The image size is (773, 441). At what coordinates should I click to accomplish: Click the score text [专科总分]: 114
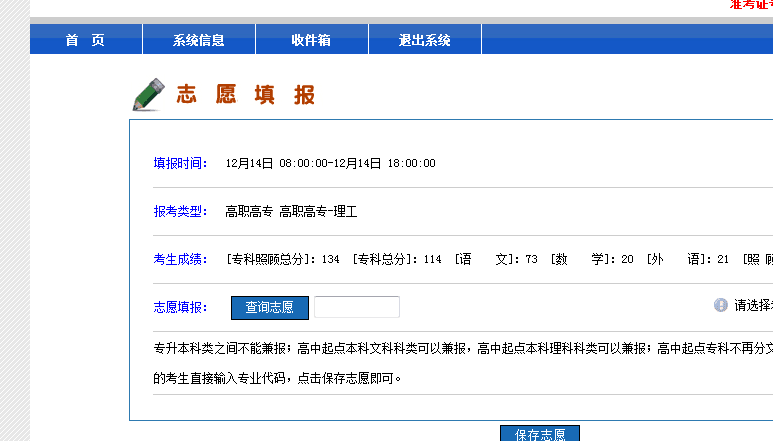397,259
